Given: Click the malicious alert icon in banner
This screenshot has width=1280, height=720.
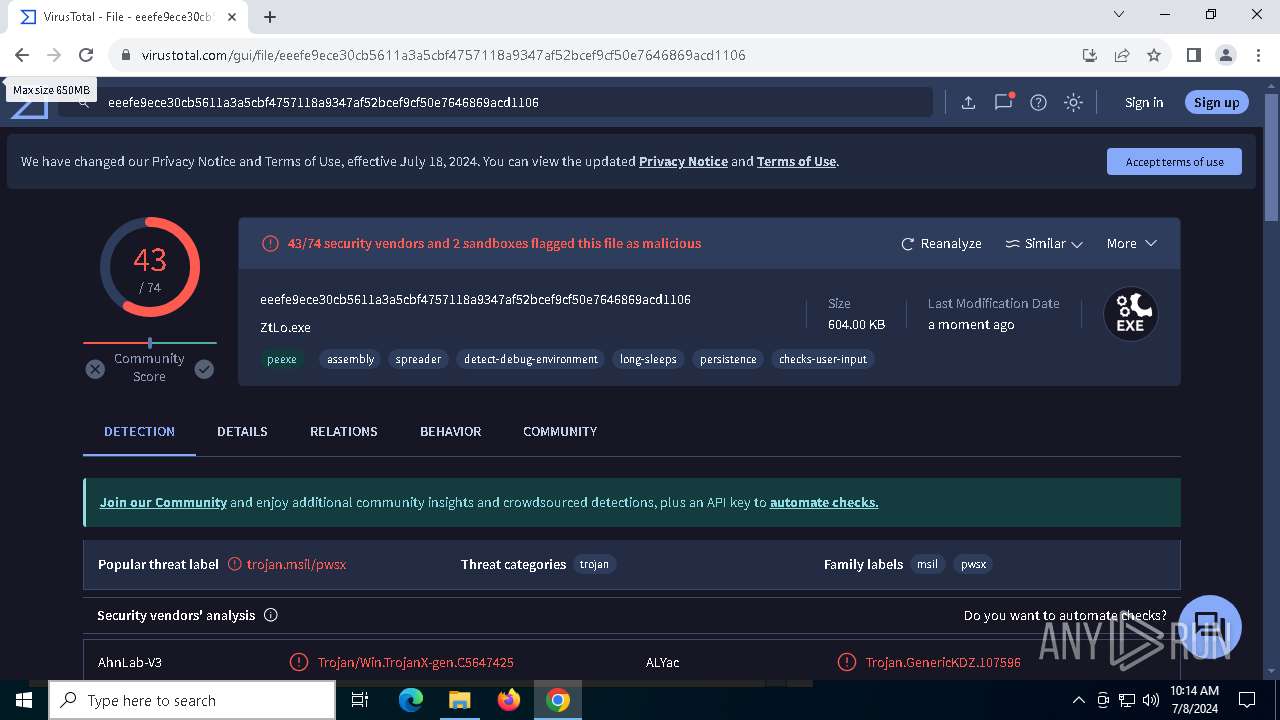Looking at the screenshot, I should (270, 243).
